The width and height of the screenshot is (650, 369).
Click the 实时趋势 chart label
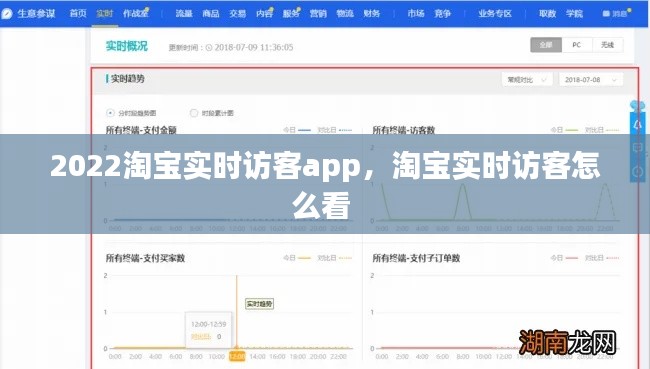[x=259, y=304]
